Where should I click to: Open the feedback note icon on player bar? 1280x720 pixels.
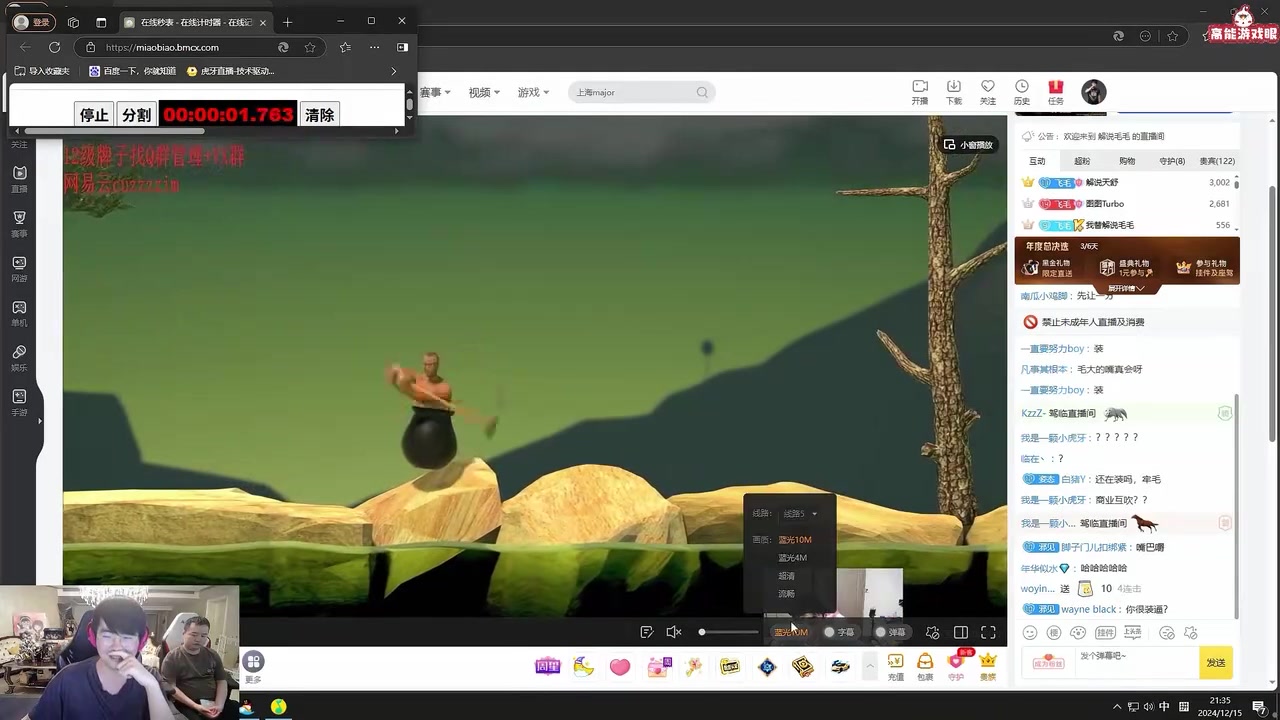(x=646, y=632)
